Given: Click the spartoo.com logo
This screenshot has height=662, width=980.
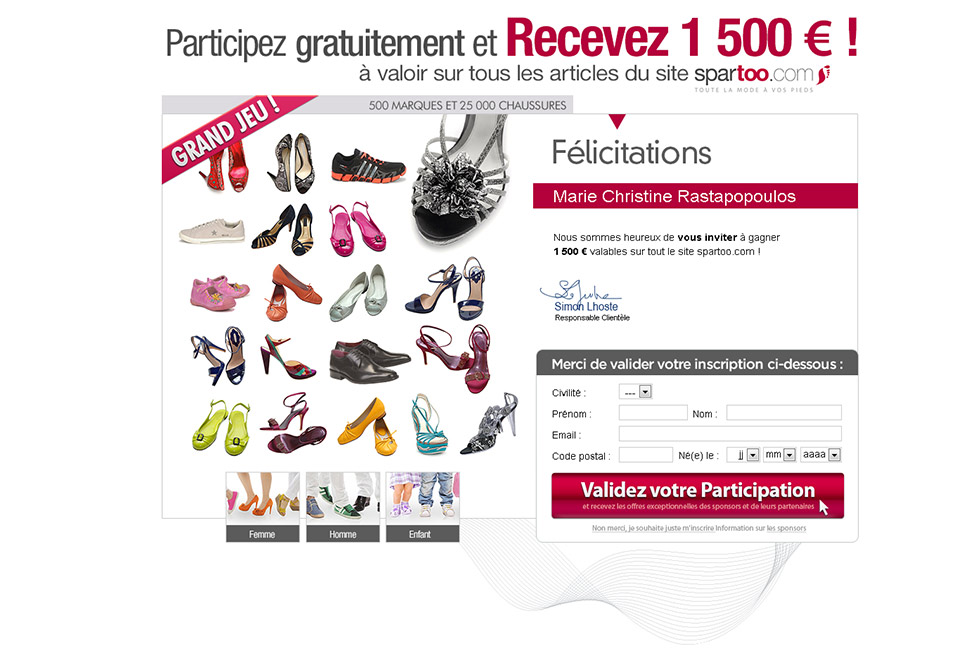Looking at the screenshot, I should [762, 77].
